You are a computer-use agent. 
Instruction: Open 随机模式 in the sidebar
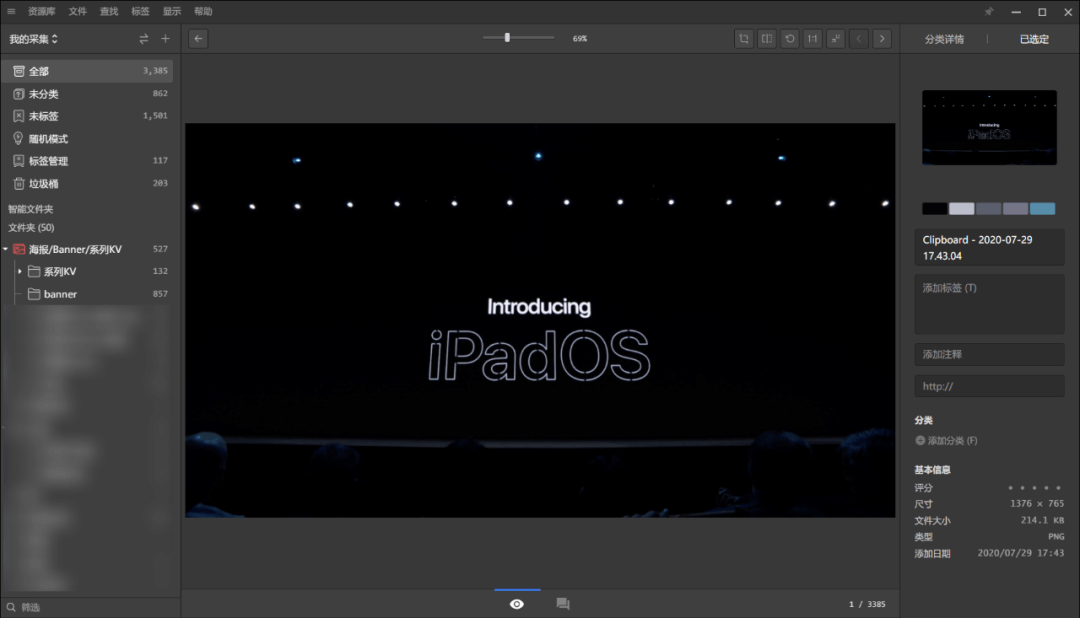[x=87, y=138]
